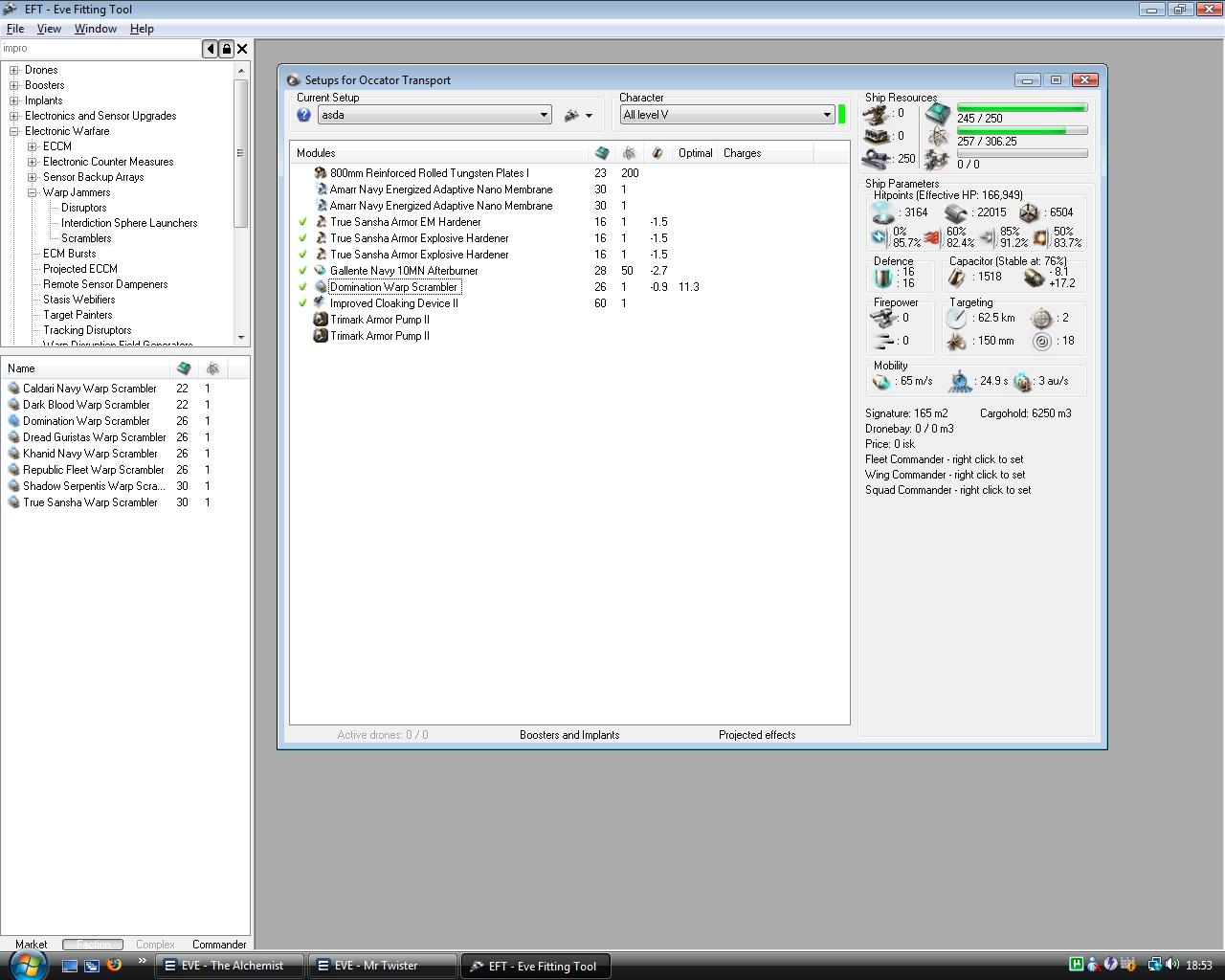Click the market tree vertical scrollbar
This screenshot has width=1225, height=980.
click(240, 204)
